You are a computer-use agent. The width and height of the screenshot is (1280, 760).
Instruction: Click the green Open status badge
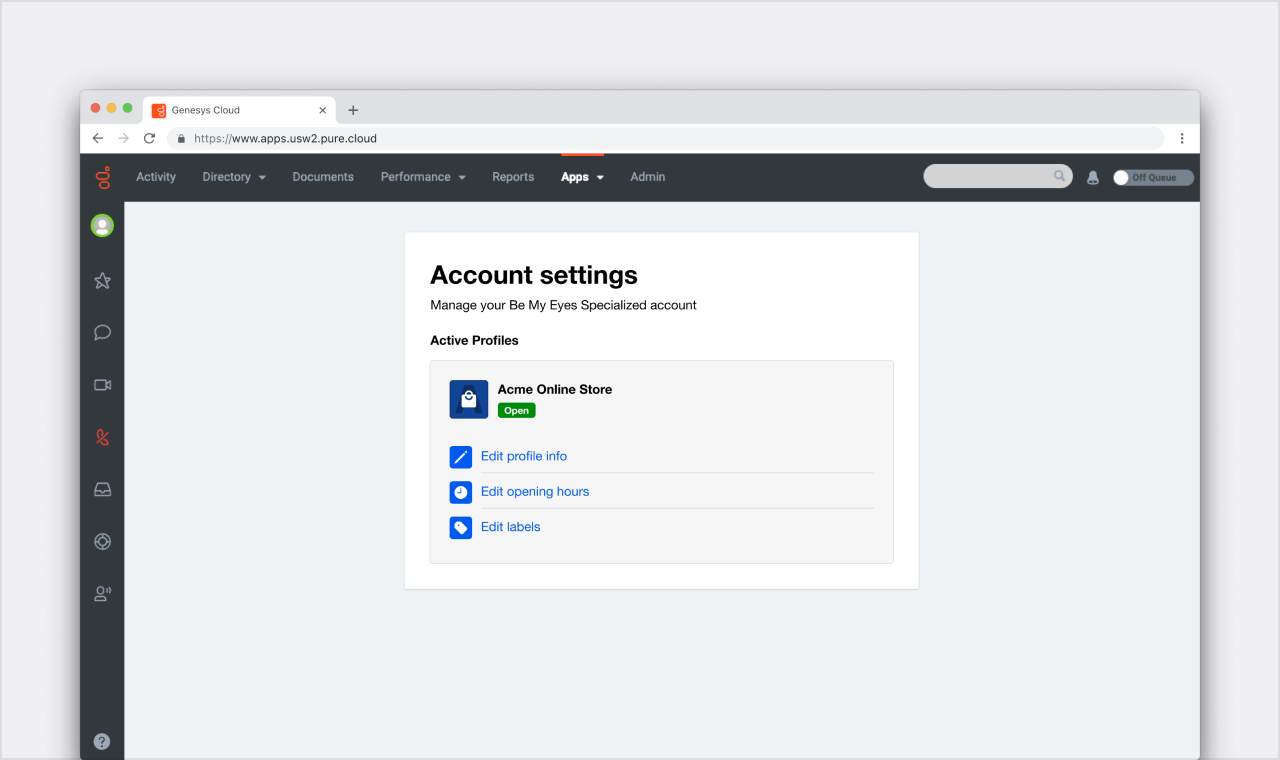(x=517, y=410)
